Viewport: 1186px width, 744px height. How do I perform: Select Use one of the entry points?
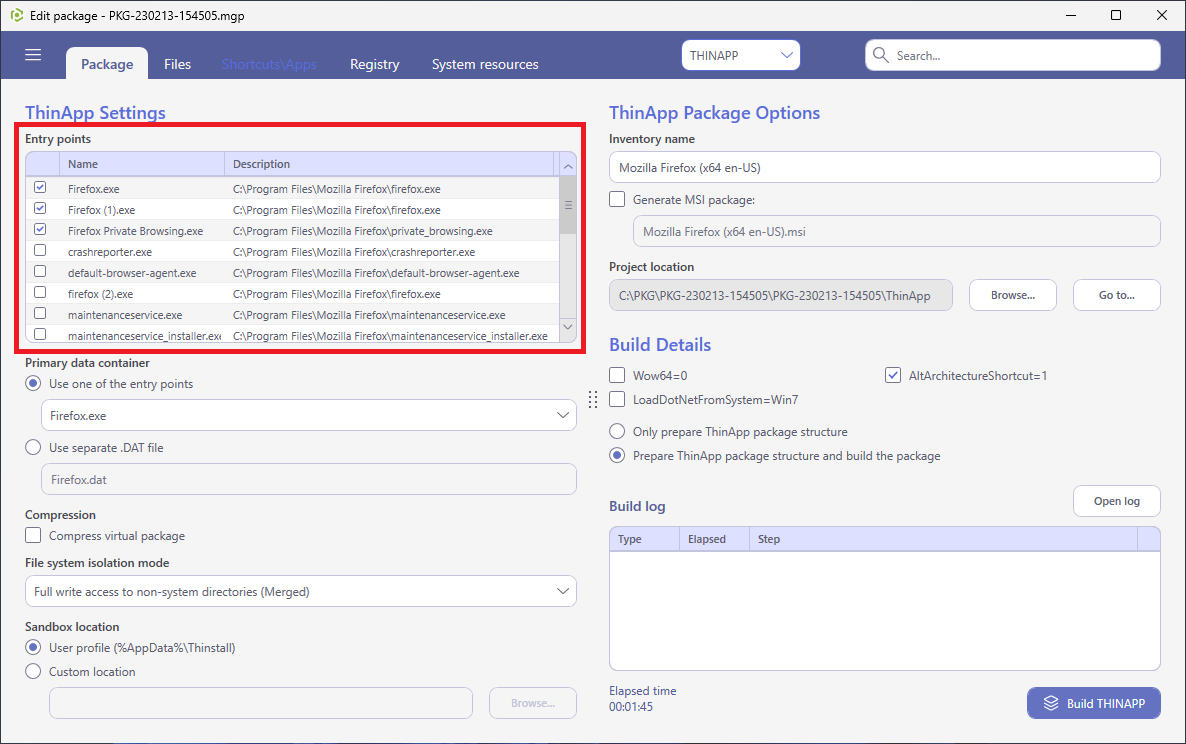click(x=33, y=383)
